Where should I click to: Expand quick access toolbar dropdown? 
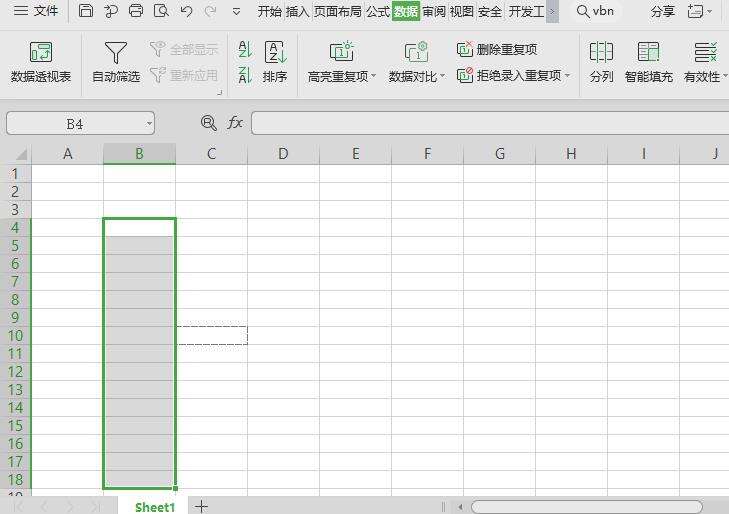point(236,11)
